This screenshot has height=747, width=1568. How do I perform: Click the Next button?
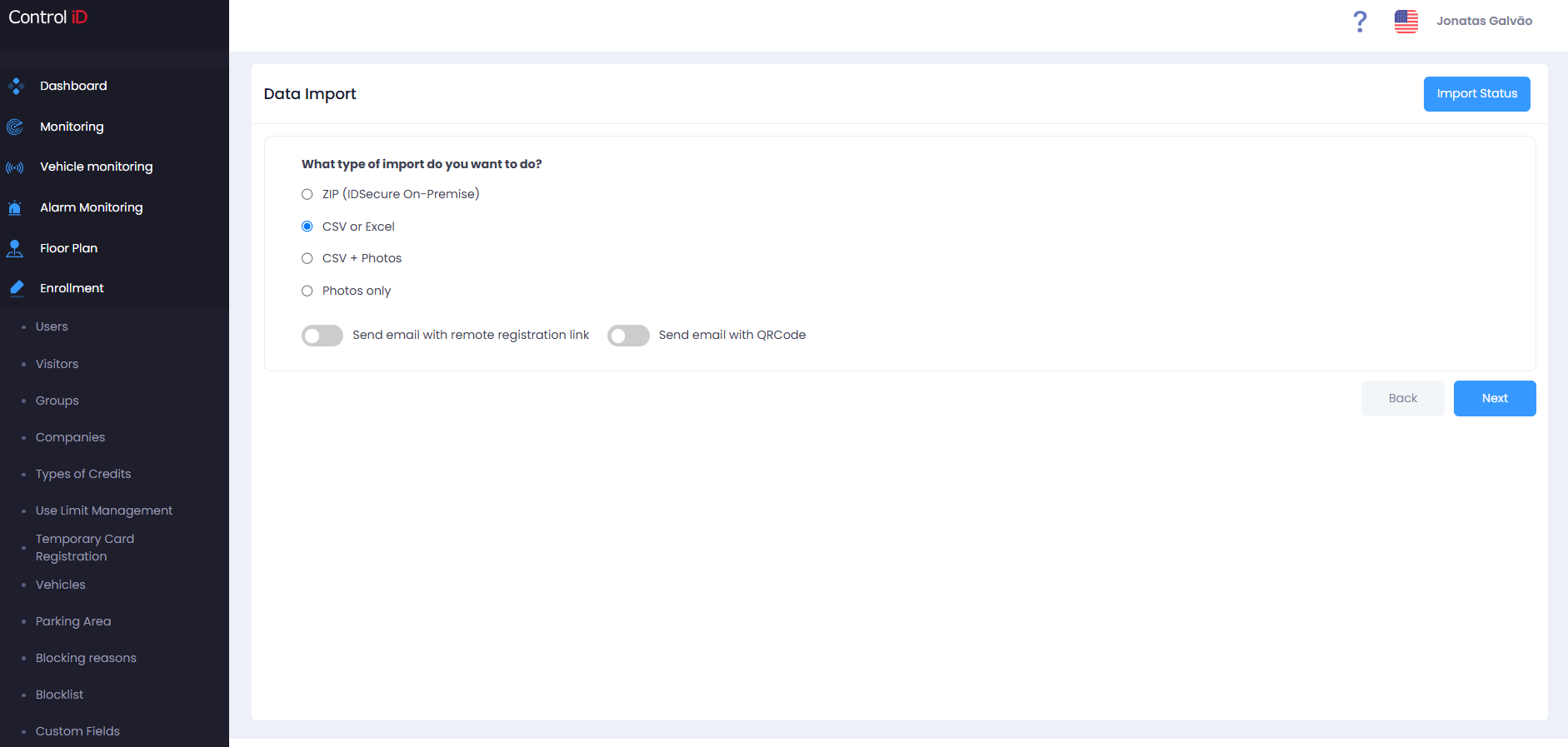pyautogui.click(x=1495, y=398)
